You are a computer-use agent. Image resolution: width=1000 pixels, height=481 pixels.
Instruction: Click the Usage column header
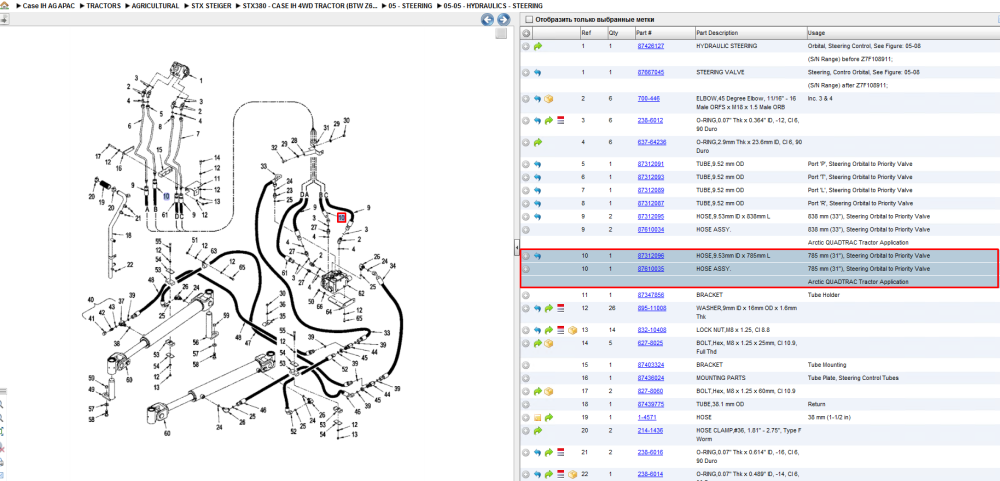[902, 33]
